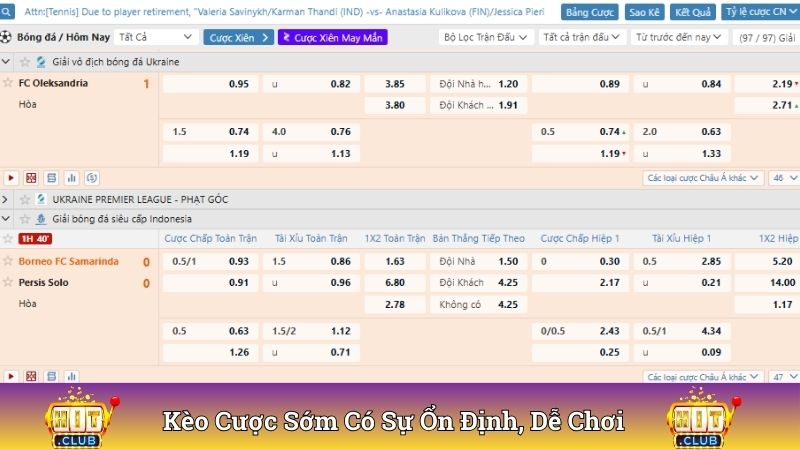The width and height of the screenshot is (800, 450).
Task: Open the Bộ Lọc Trận Đấu filter dropdown
Action: point(484,37)
